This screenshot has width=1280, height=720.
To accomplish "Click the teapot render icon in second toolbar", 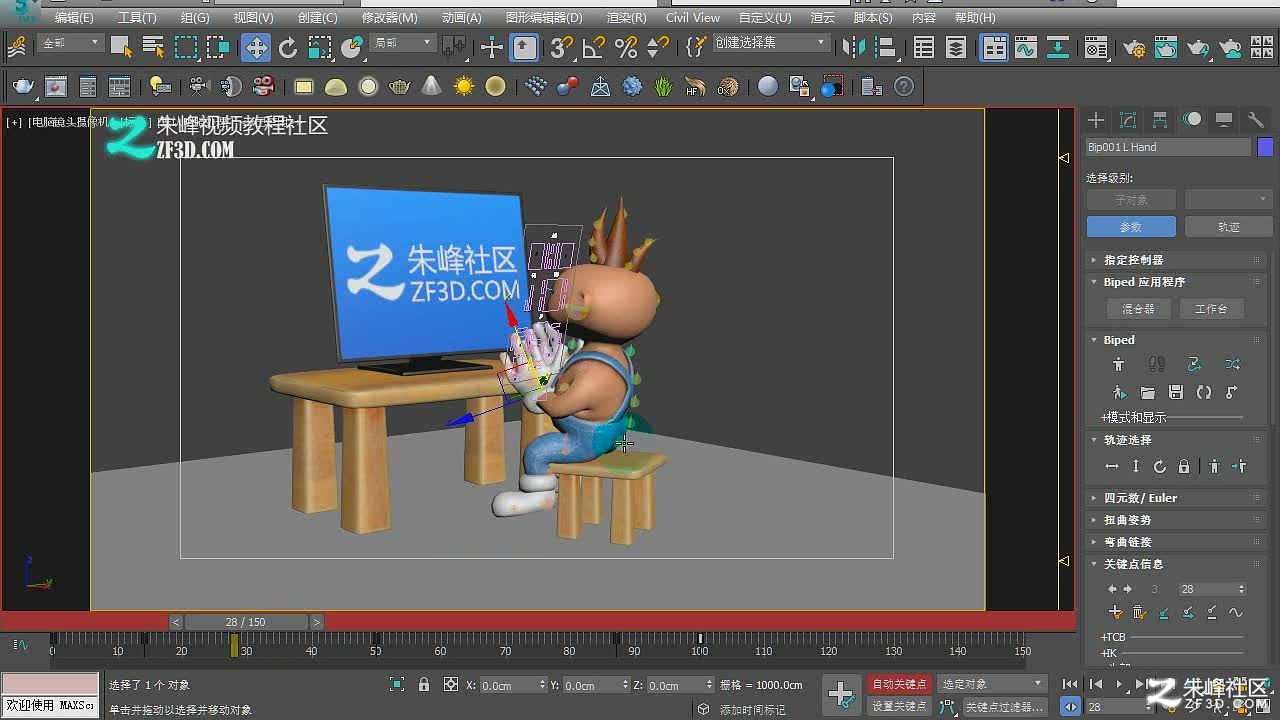I will point(22,87).
